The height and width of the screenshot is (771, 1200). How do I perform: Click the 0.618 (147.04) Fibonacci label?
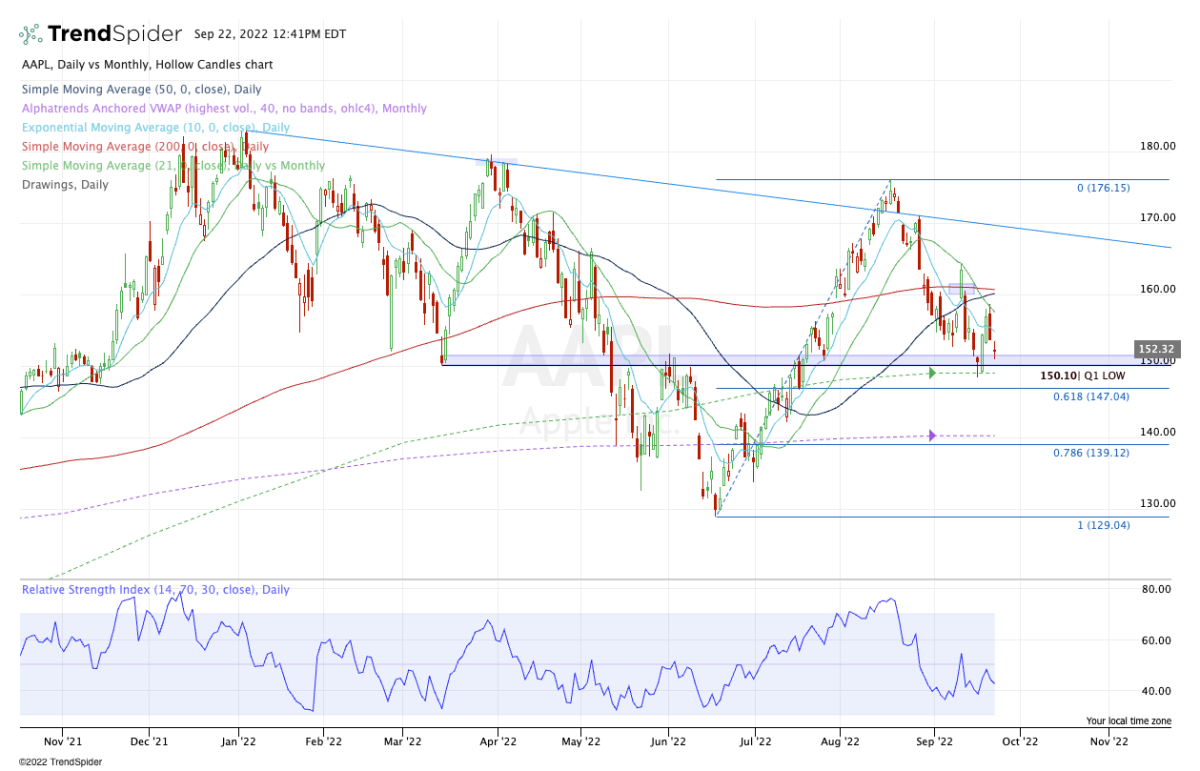[1092, 396]
